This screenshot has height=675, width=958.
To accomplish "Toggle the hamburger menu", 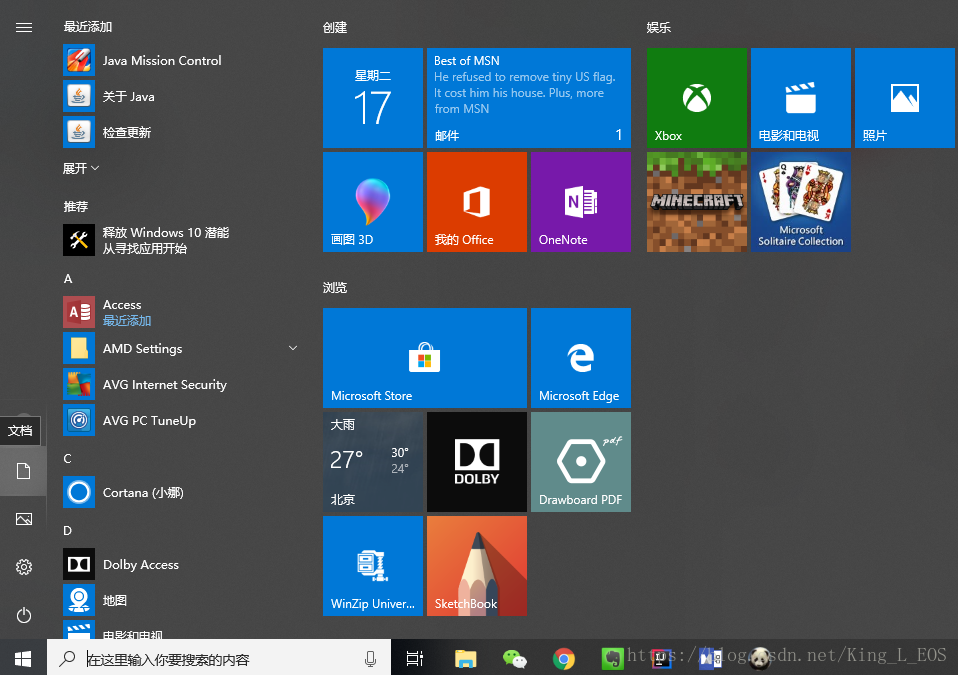I will 24,27.
